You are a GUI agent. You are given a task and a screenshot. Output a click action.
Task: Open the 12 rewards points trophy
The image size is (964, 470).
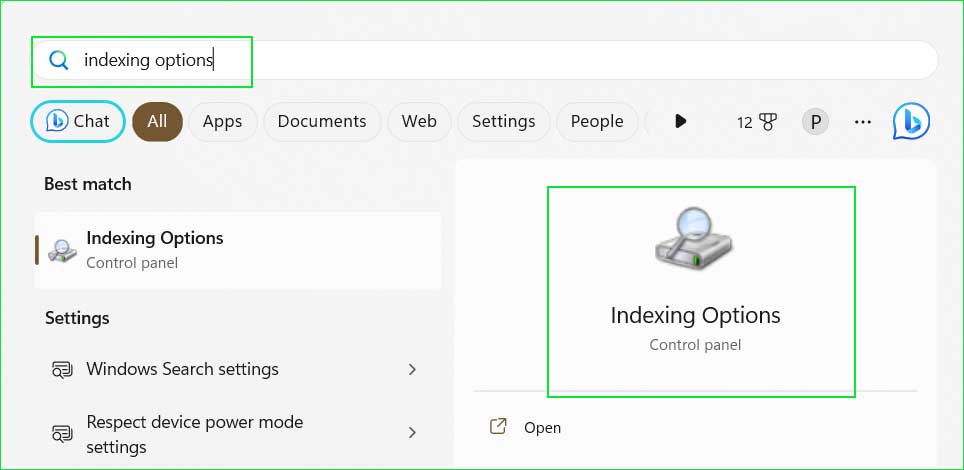point(757,122)
